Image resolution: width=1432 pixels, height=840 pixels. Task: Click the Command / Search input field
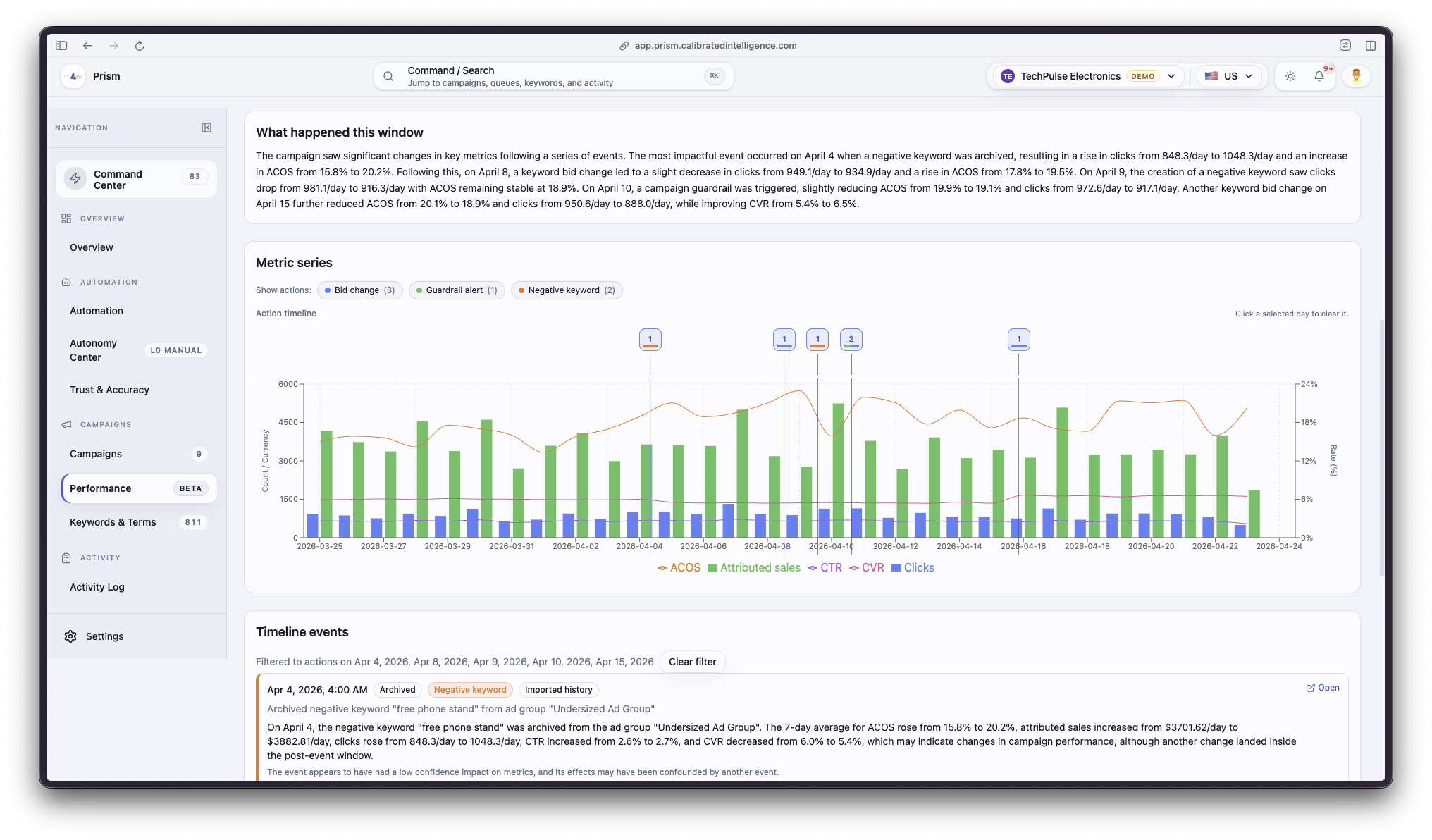553,76
